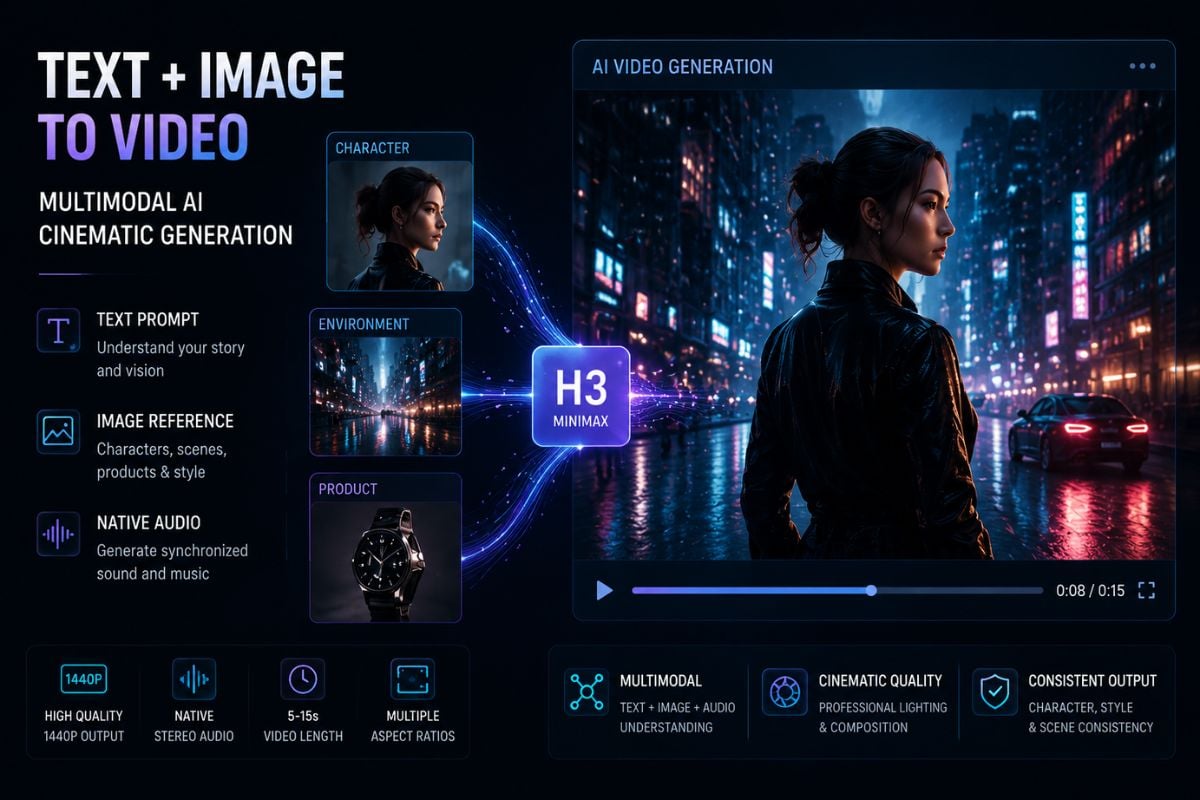Click the MULTIMODAL feature heading
The image size is (1200, 800).
click(x=661, y=681)
